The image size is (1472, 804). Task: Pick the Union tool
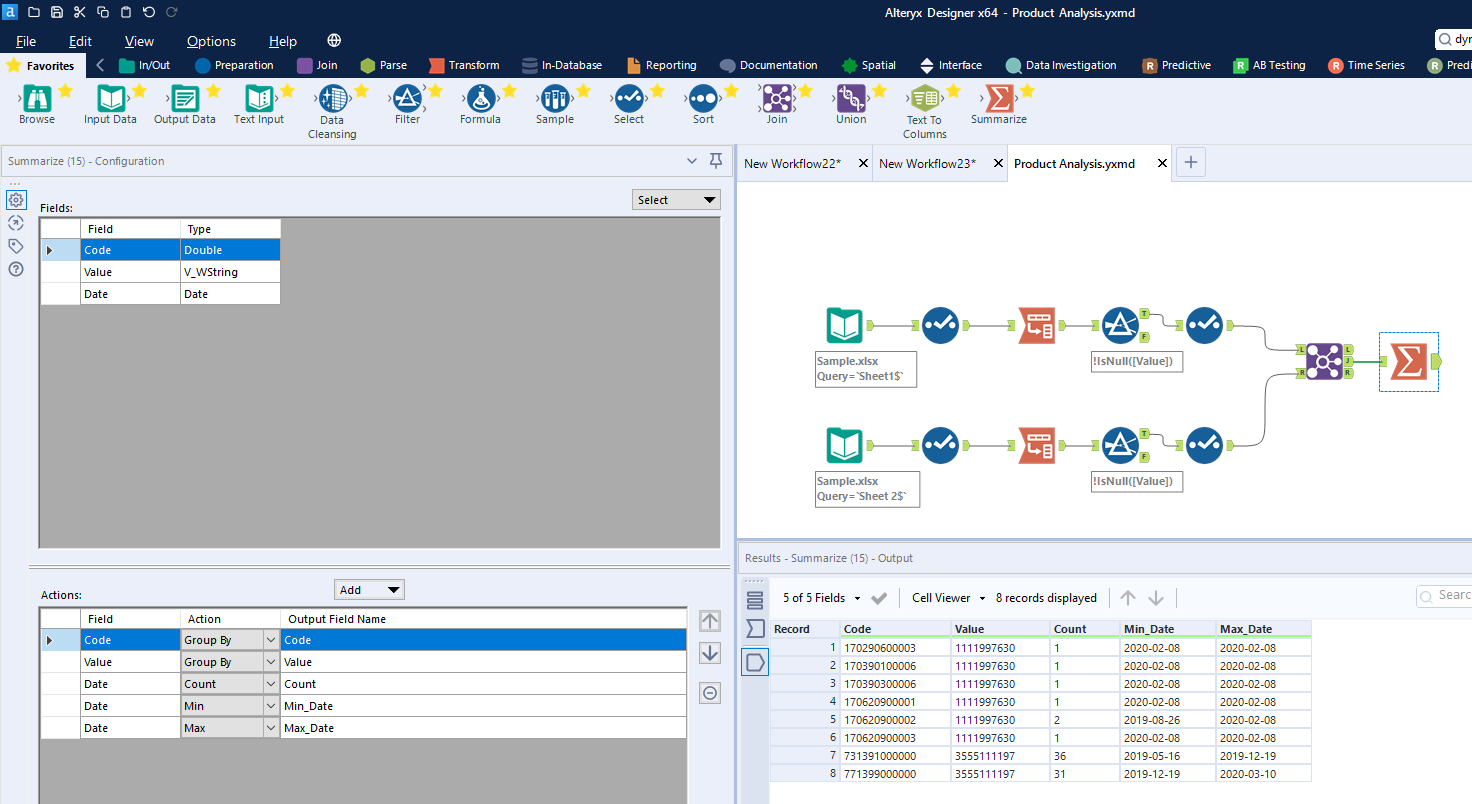coord(850,100)
